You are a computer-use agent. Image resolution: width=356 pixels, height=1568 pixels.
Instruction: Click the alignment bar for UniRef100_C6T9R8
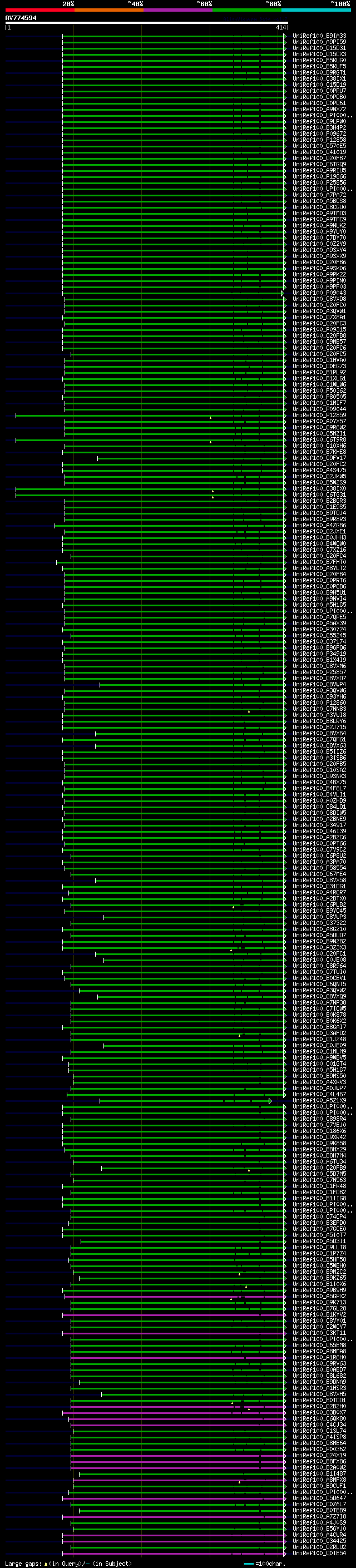click(150, 440)
